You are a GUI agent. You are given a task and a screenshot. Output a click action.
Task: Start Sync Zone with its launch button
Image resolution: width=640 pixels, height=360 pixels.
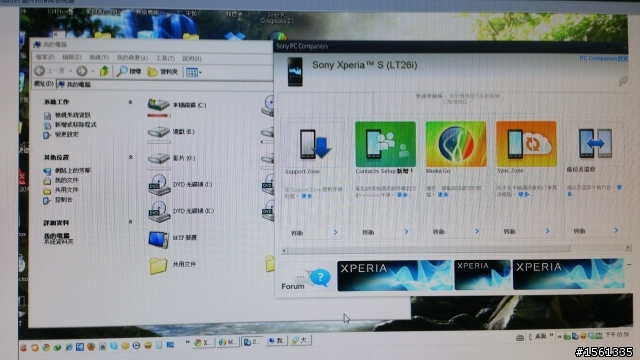(526, 231)
